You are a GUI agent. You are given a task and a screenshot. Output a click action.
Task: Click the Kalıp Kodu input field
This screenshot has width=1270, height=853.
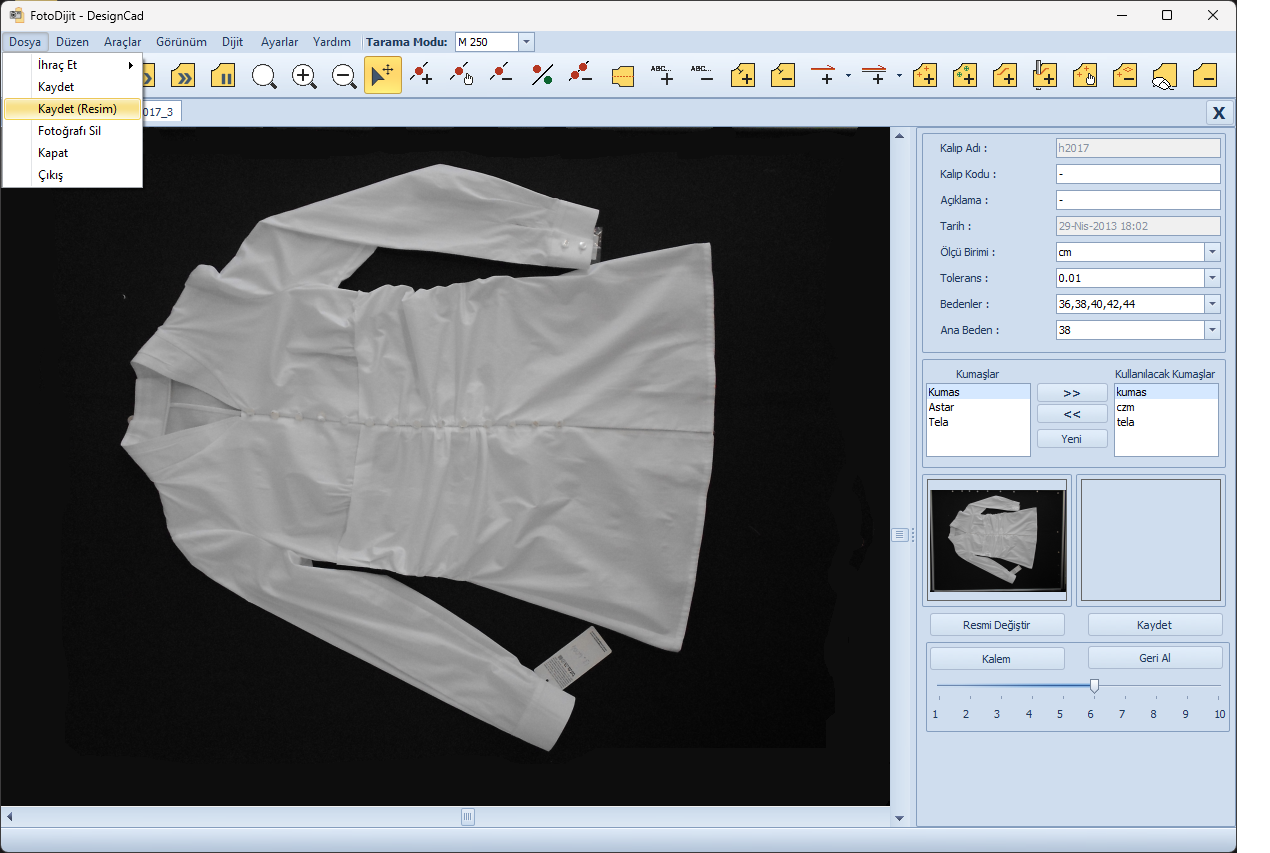coord(1137,174)
